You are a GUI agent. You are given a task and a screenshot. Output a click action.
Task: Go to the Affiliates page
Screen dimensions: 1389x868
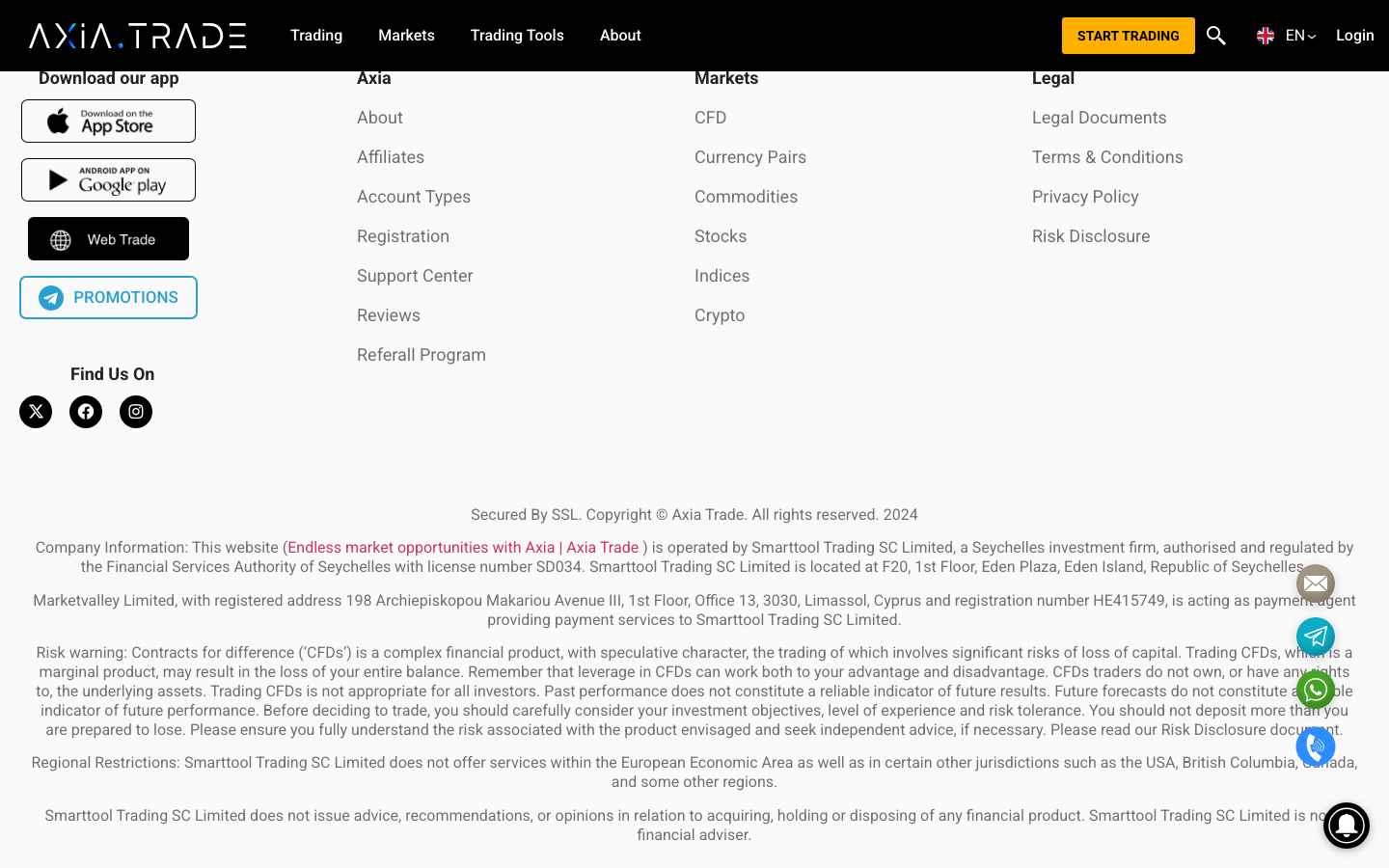pyautogui.click(x=391, y=157)
